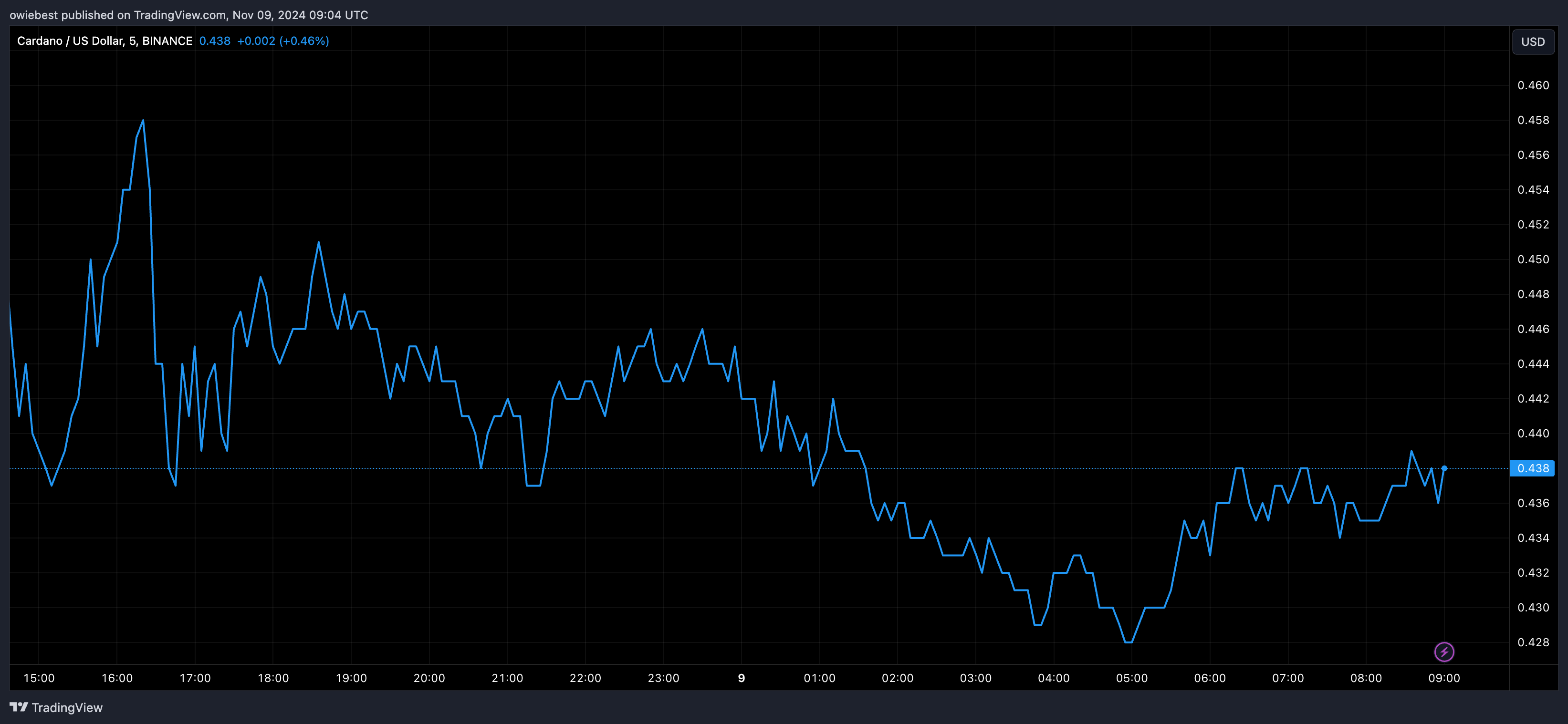
Task: Click the last-price dot on the line
Action: 1444,468
